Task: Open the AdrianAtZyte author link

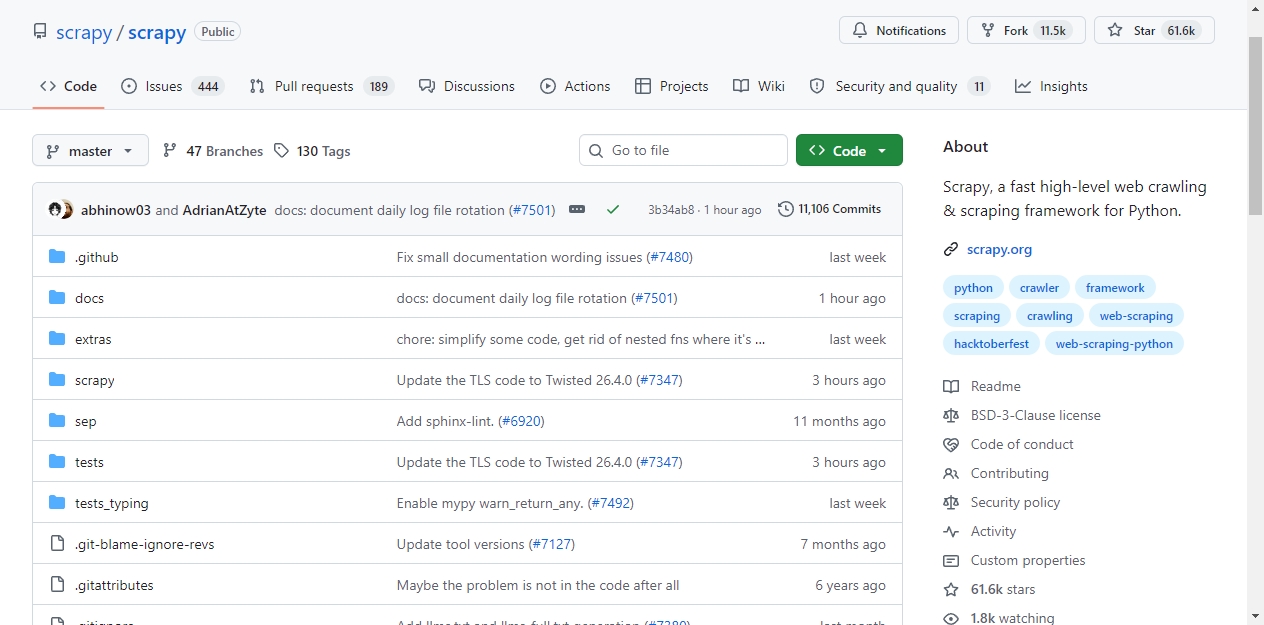Action: (x=224, y=210)
